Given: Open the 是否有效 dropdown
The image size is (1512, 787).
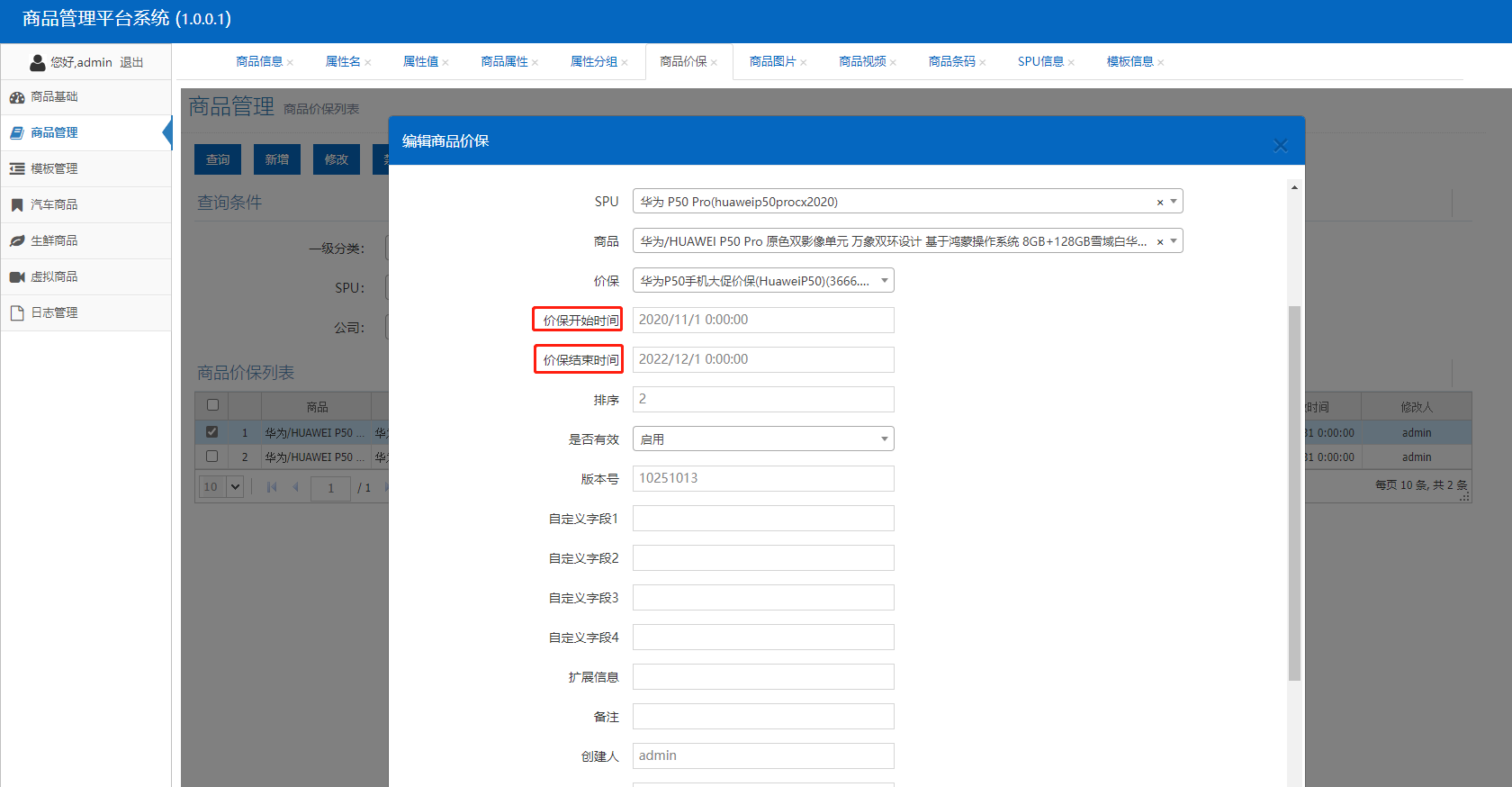Looking at the screenshot, I should point(763,439).
